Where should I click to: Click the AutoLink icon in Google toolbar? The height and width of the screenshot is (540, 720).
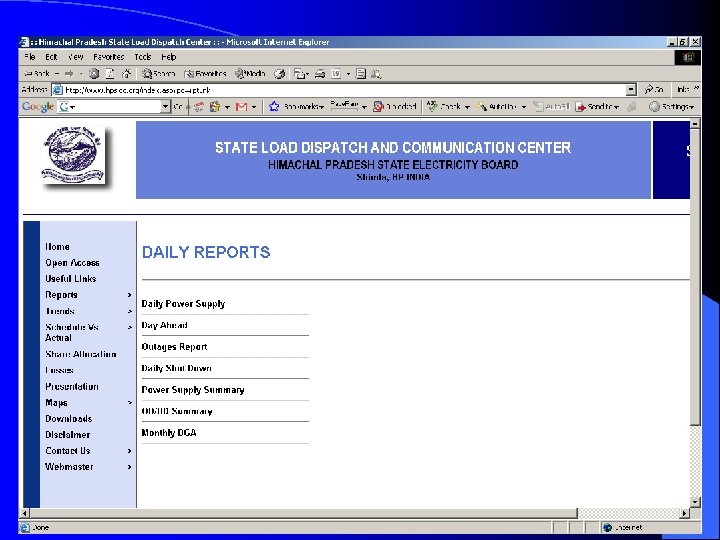(x=481, y=107)
